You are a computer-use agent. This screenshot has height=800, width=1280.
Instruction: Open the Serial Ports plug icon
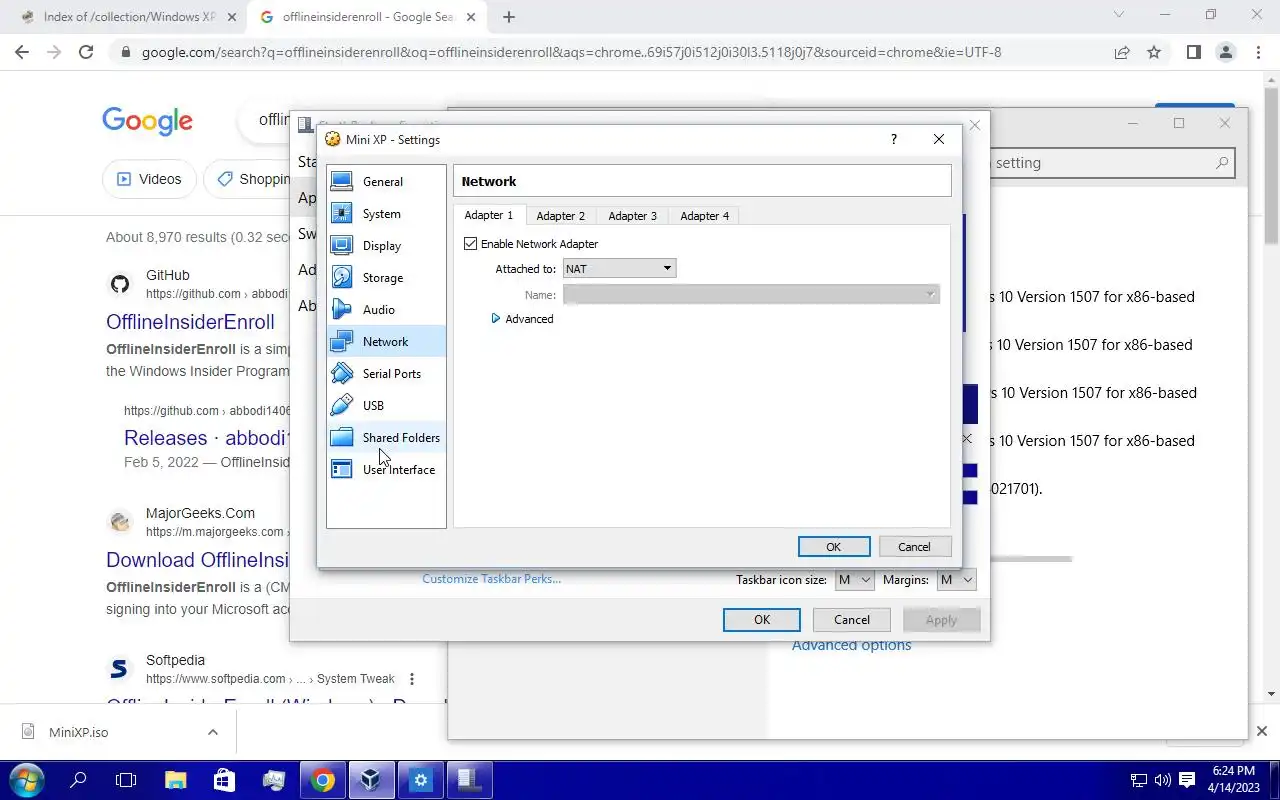click(342, 374)
